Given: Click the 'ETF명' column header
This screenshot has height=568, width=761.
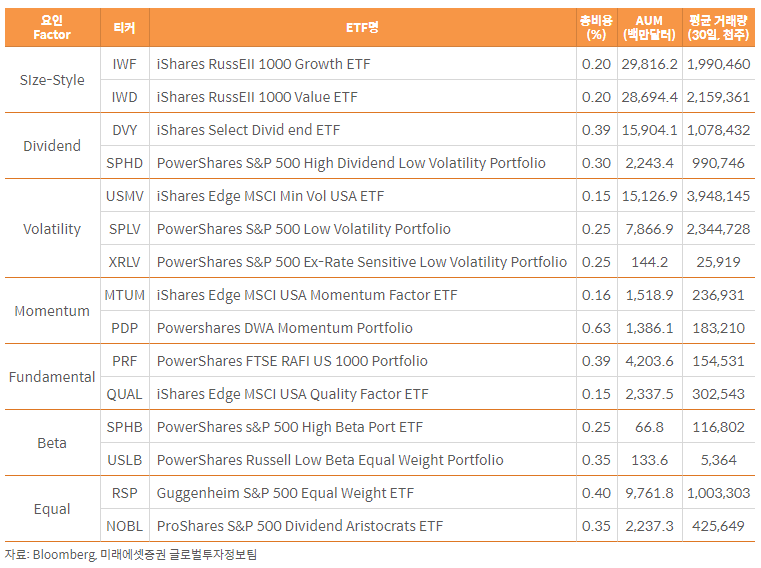Looking at the screenshot, I should [x=362, y=28].
